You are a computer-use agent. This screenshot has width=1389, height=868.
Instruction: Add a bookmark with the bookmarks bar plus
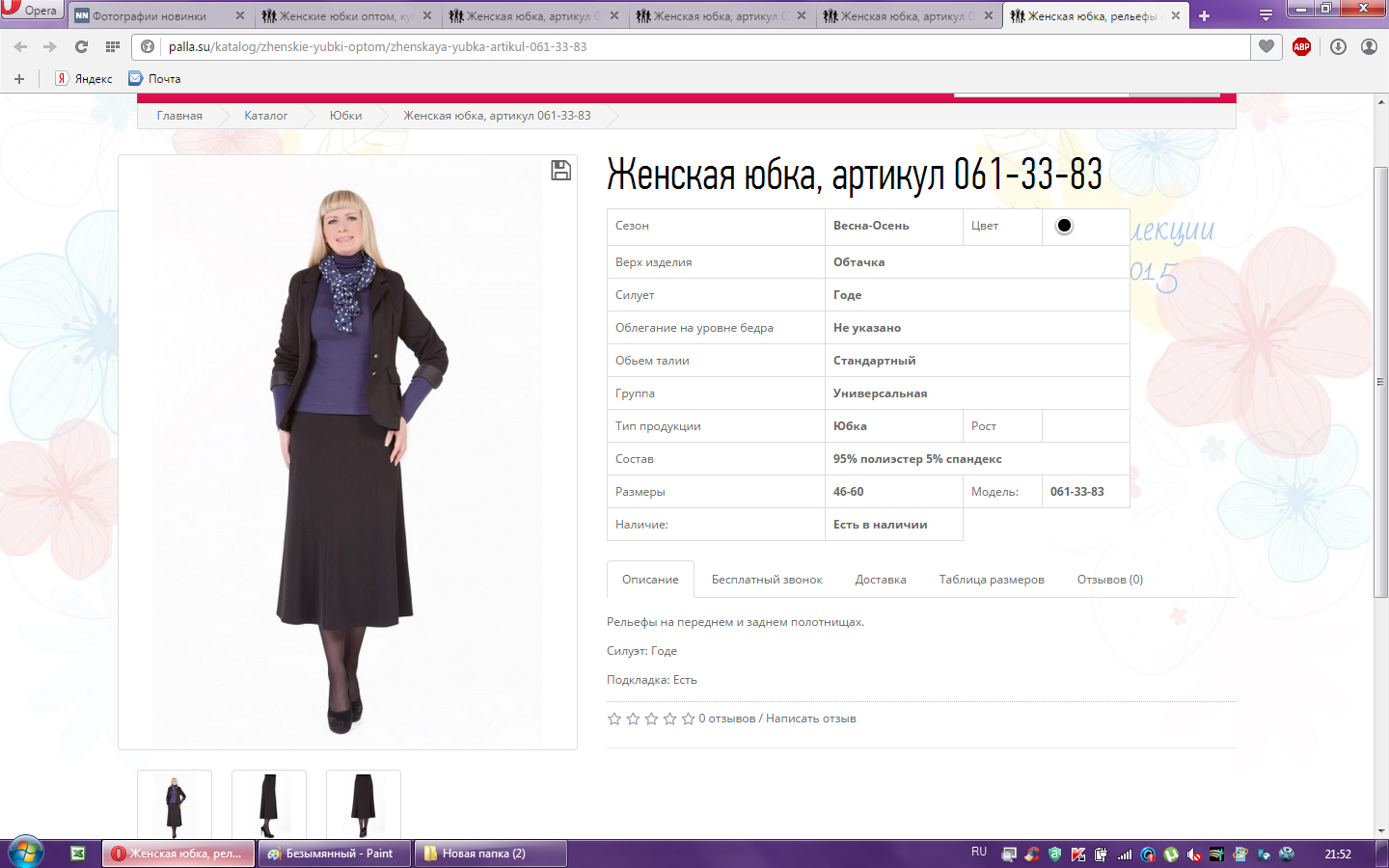point(18,79)
